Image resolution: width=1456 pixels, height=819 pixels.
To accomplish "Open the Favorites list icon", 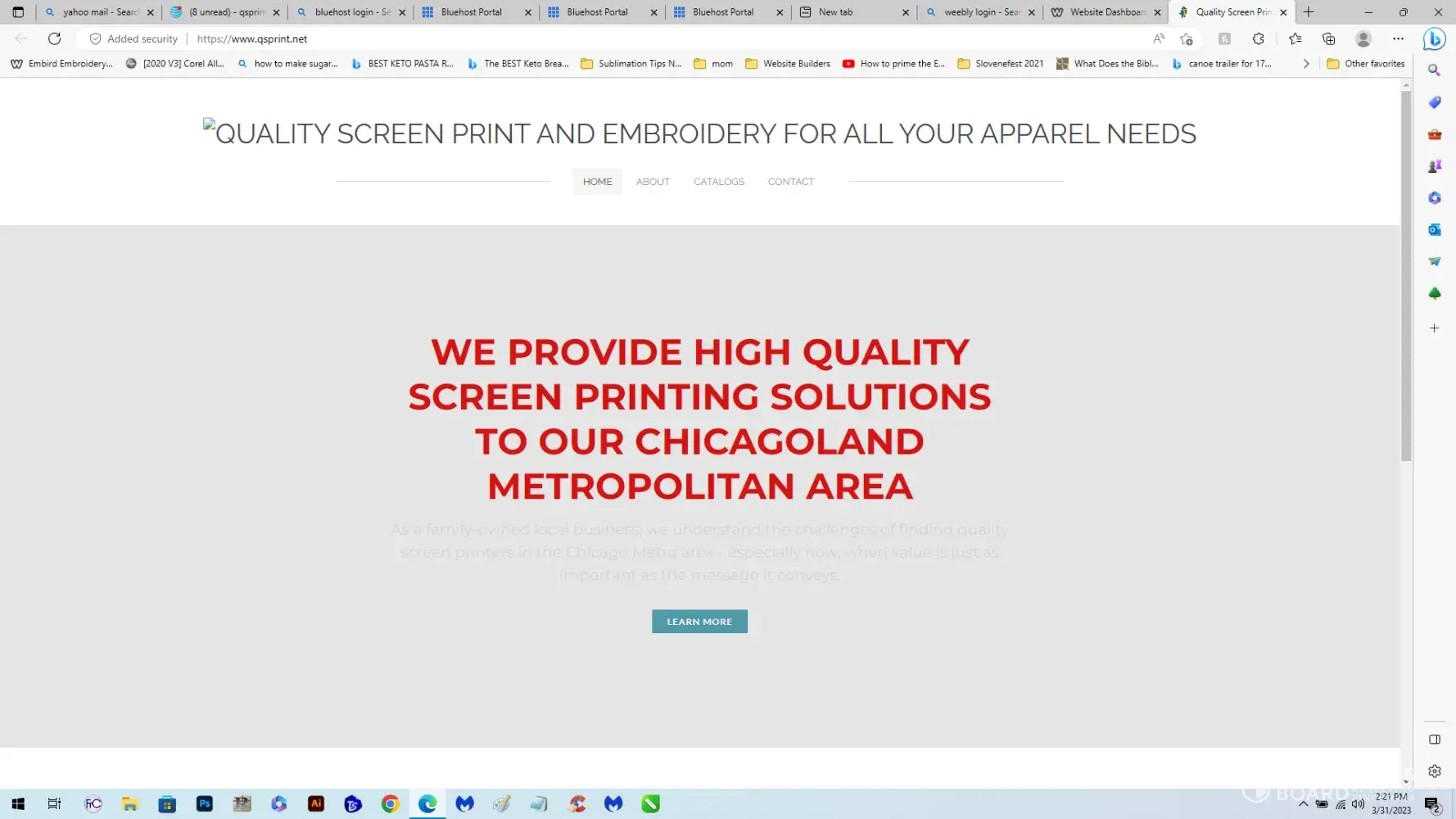I will click(x=1295, y=38).
